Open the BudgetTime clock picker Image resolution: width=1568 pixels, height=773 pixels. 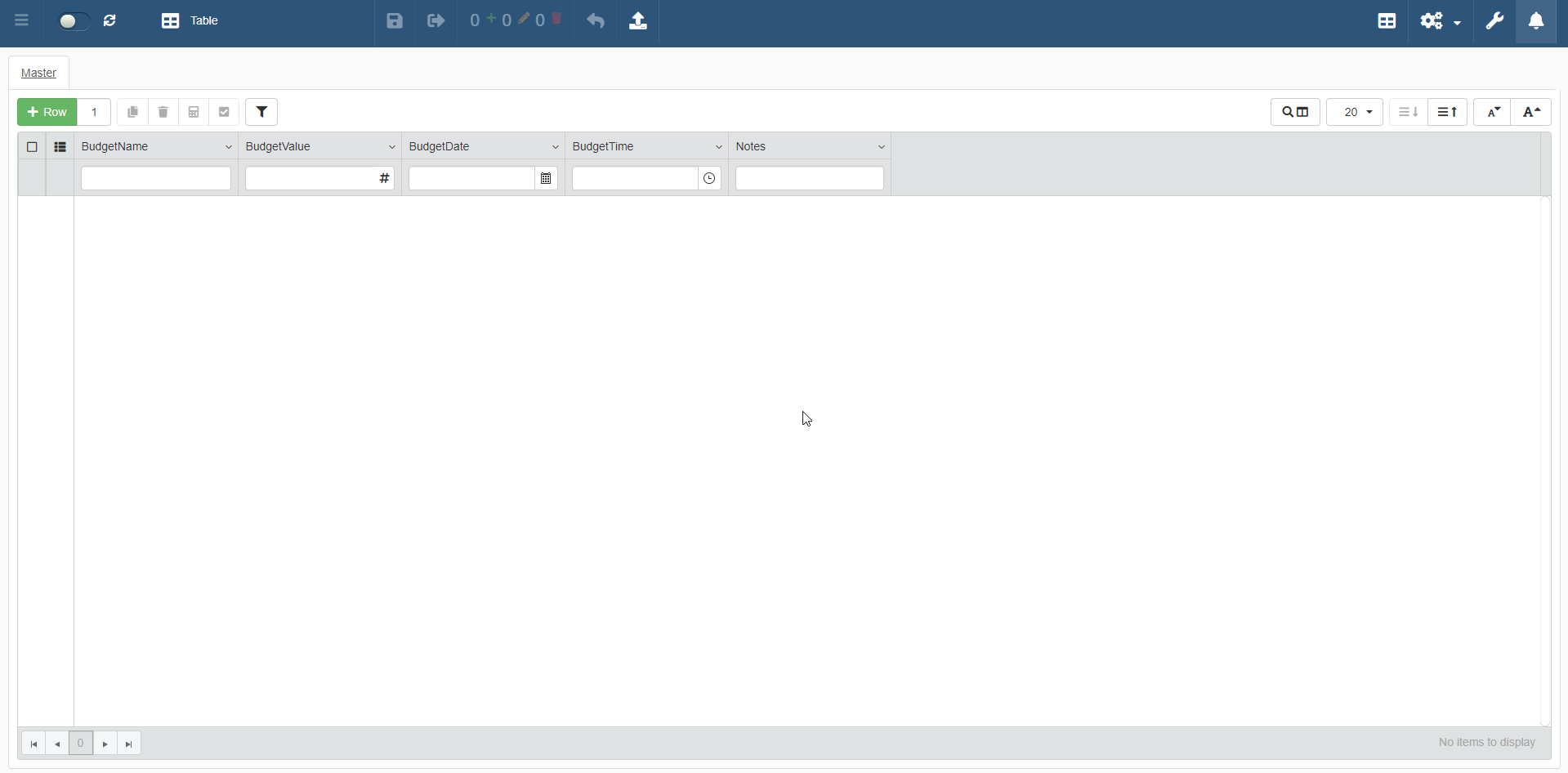pyautogui.click(x=709, y=178)
